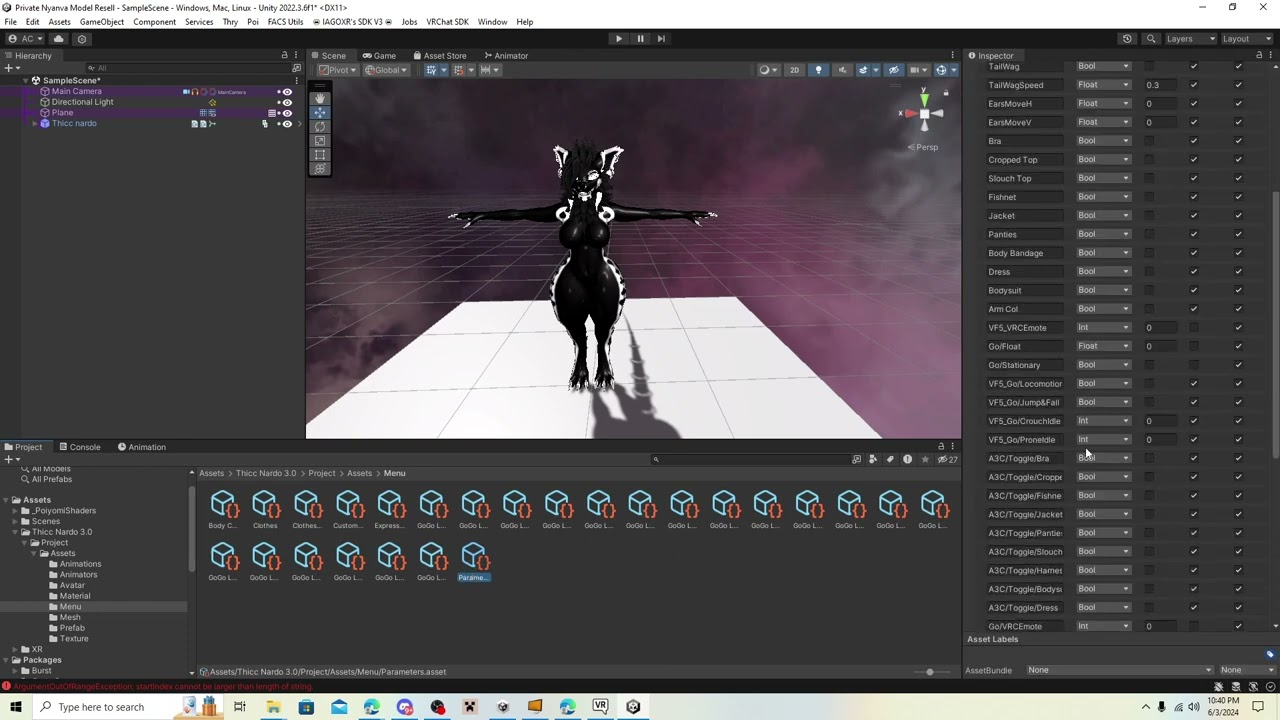Open the TailWagSpeed type dropdown

coord(1103,85)
